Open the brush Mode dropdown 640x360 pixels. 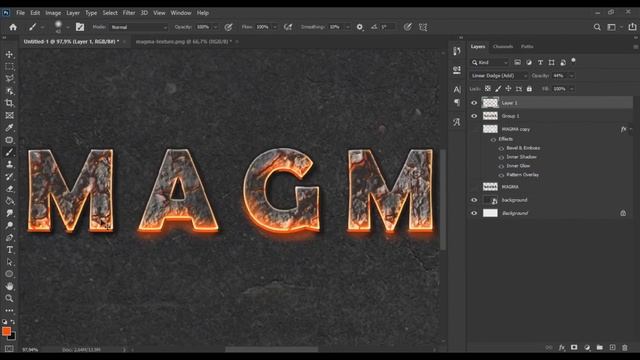tap(139, 27)
